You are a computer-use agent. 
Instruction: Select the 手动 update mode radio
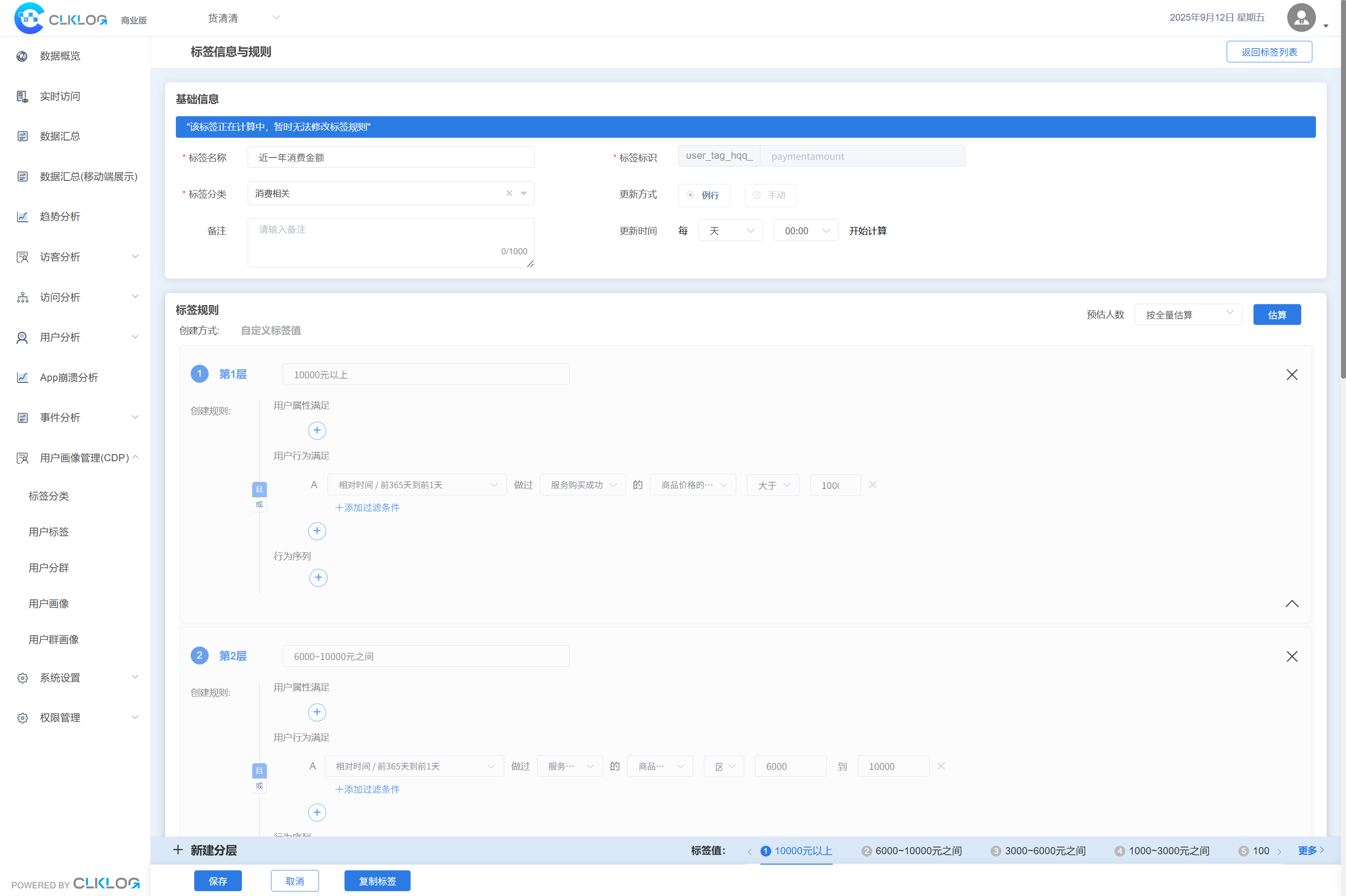pos(756,196)
